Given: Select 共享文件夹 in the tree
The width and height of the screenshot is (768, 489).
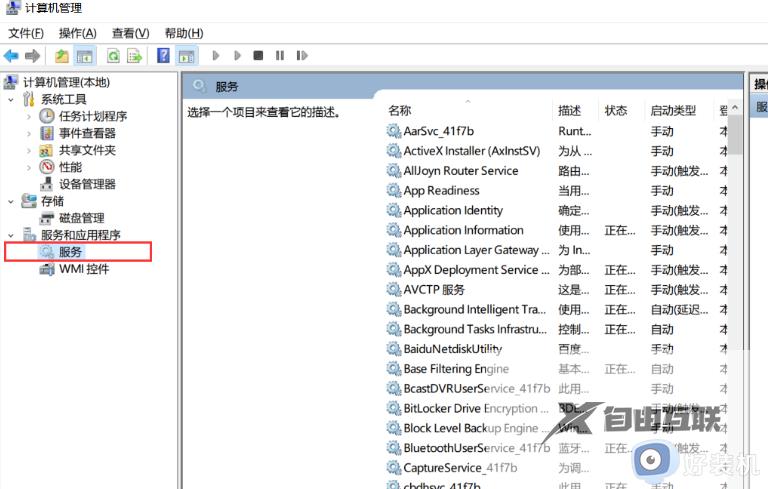Looking at the screenshot, I should point(87,150).
